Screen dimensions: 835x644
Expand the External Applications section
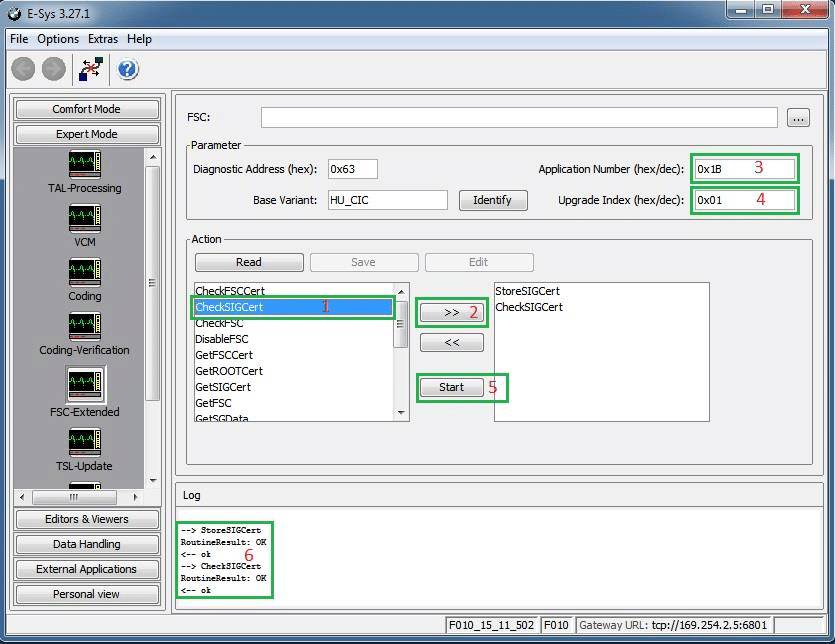(87, 569)
